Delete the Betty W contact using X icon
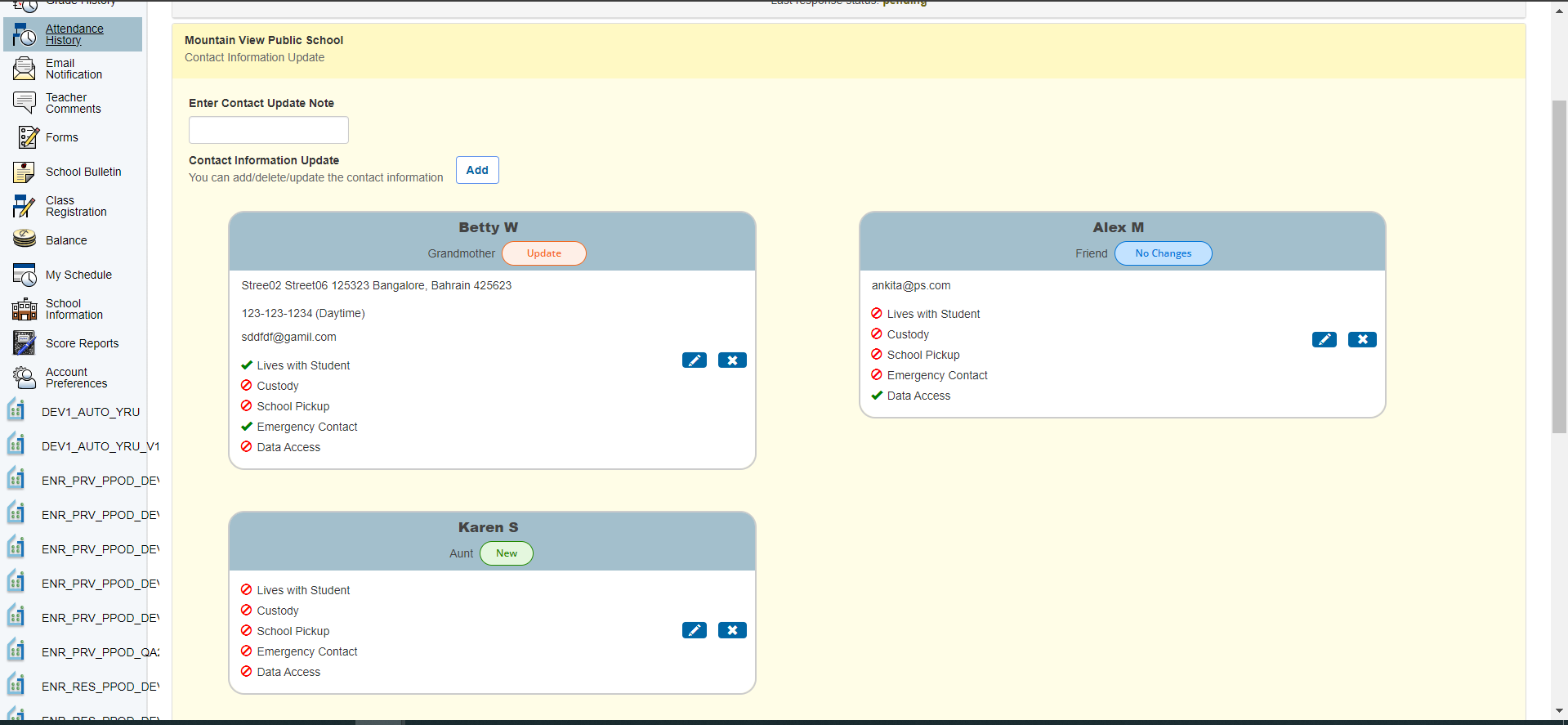The image size is (1568, 725). coord(732,360)
